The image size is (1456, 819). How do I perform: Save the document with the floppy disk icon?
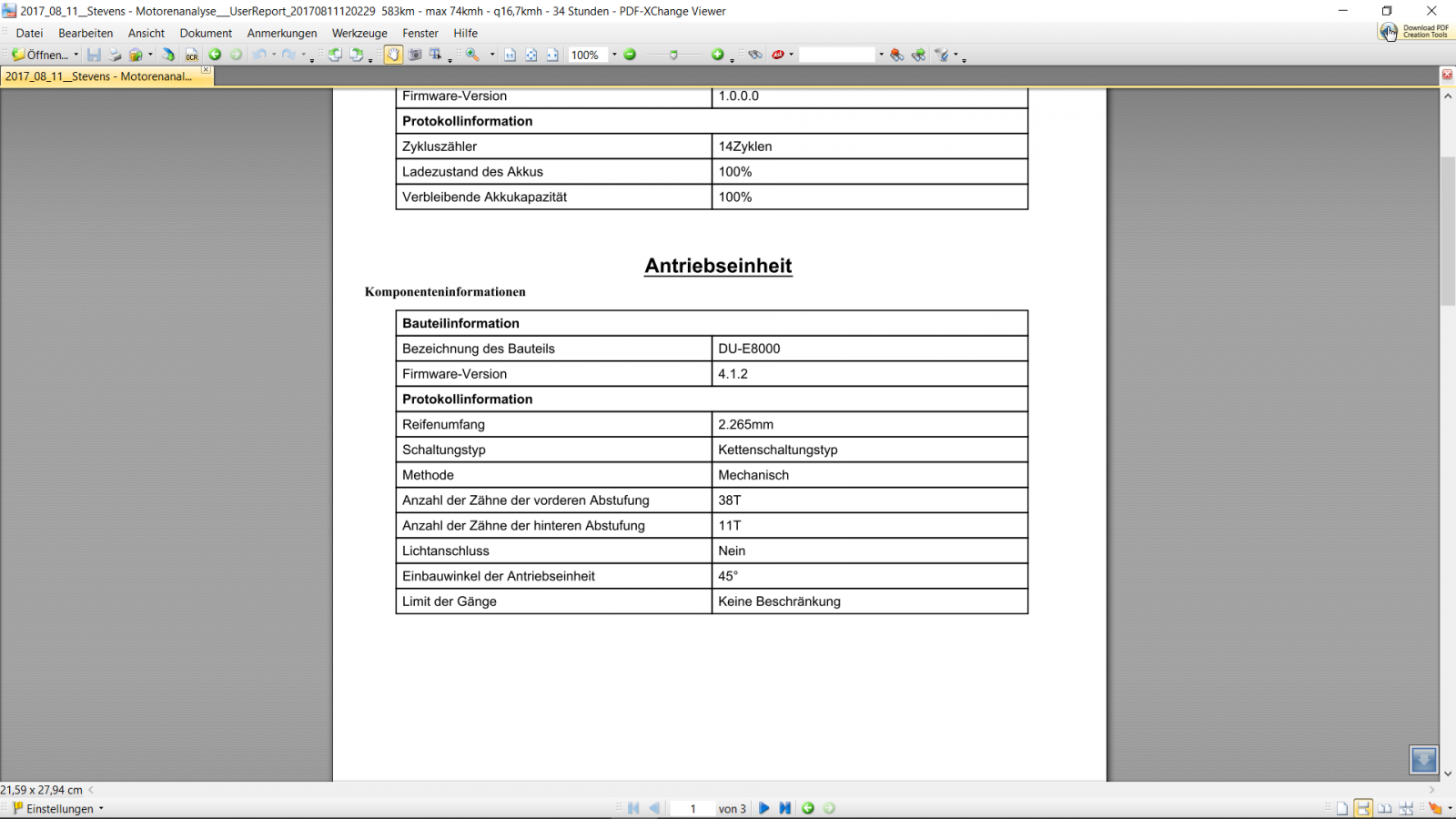click(94, 55)
